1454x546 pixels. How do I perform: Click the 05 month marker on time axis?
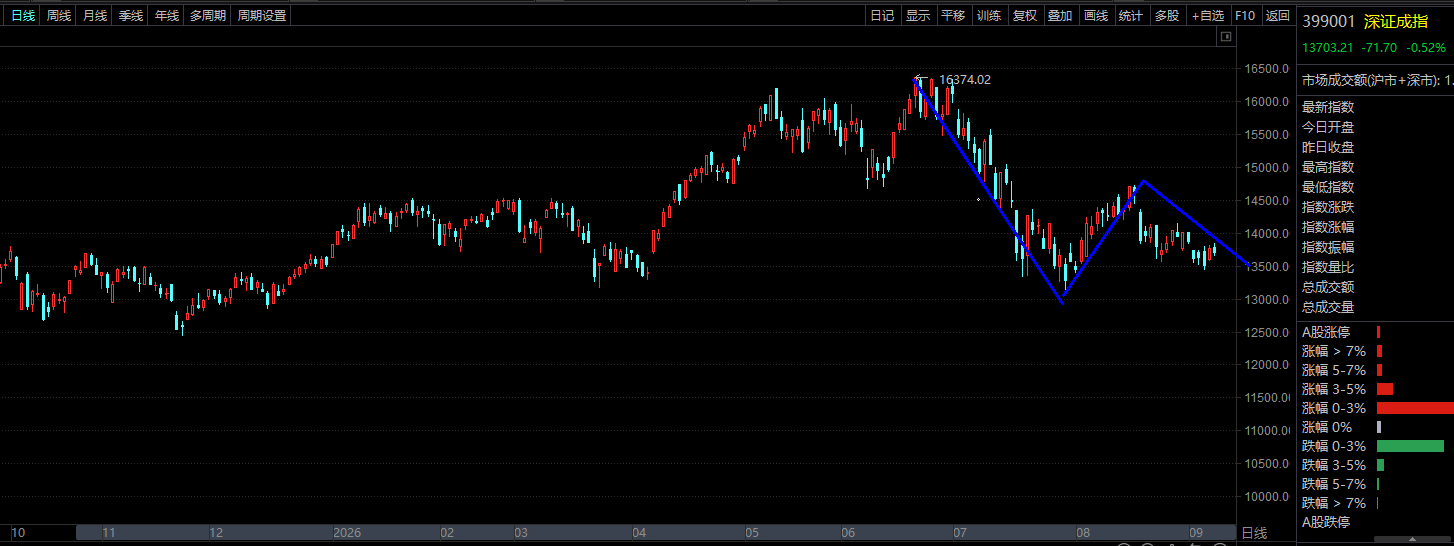coord(751,533)
